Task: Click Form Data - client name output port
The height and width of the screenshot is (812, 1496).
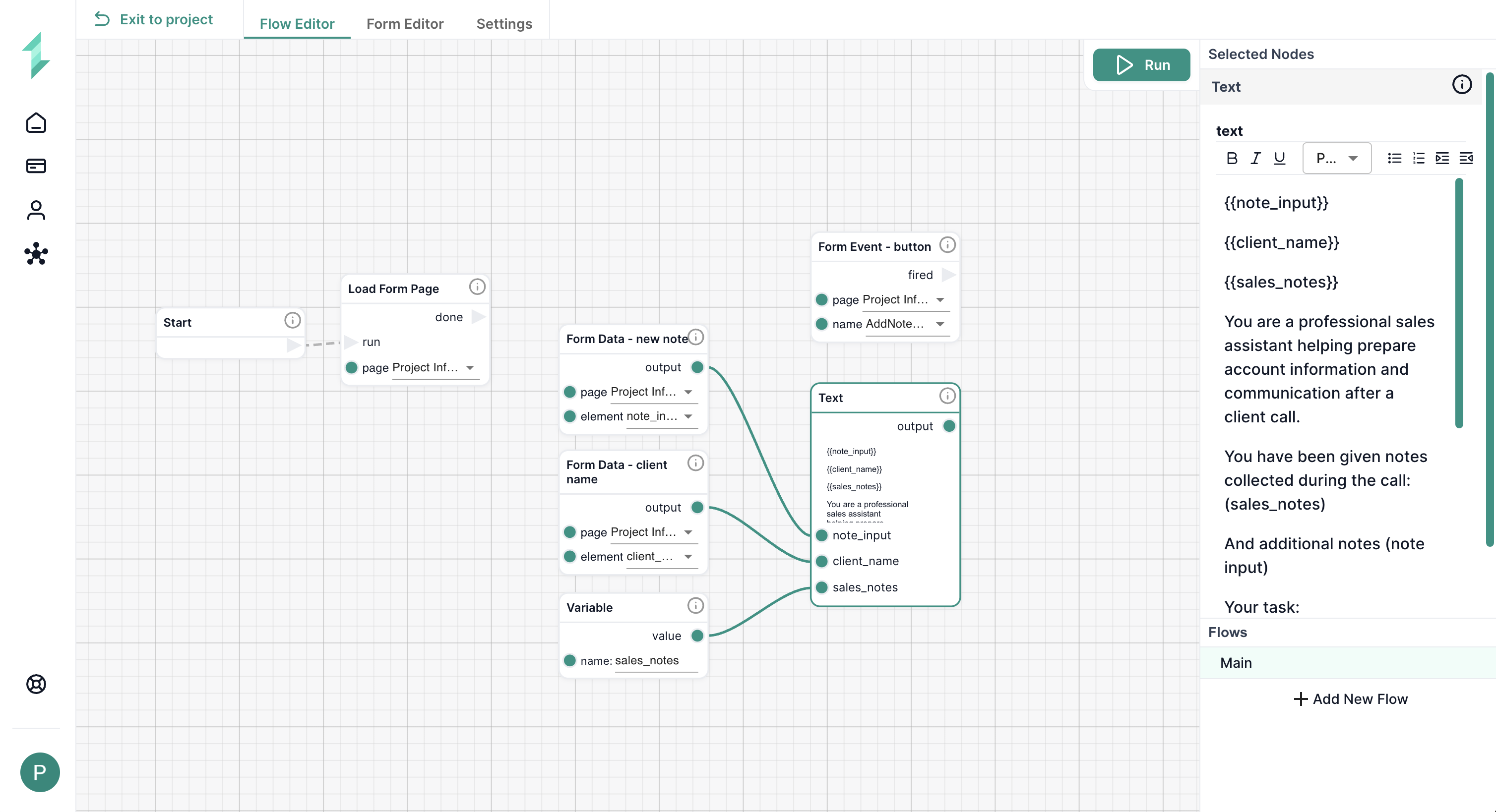Action: tap(697, 507)
